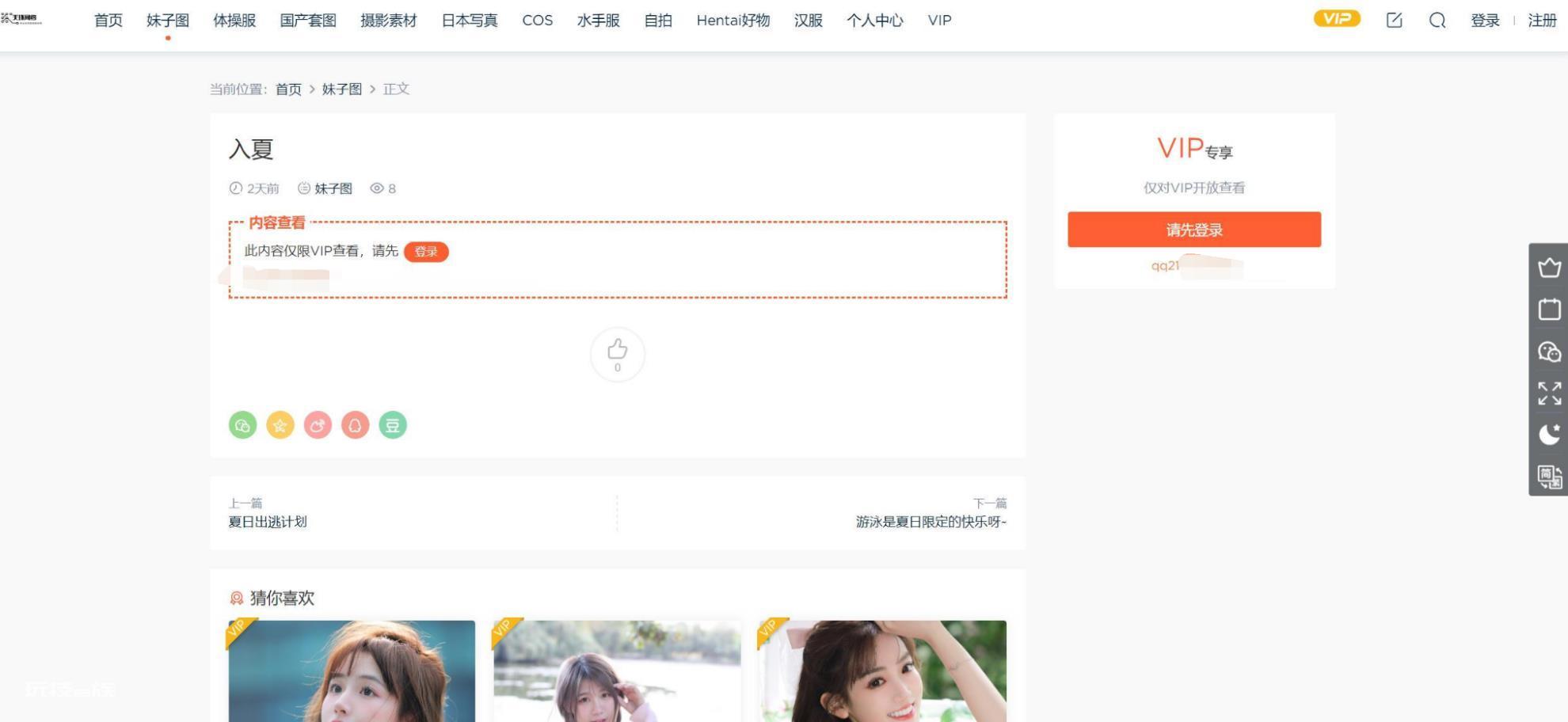Screen dimensions: 1568x722
Task: Click the small orange 登录 button
Action: [426, 252]
